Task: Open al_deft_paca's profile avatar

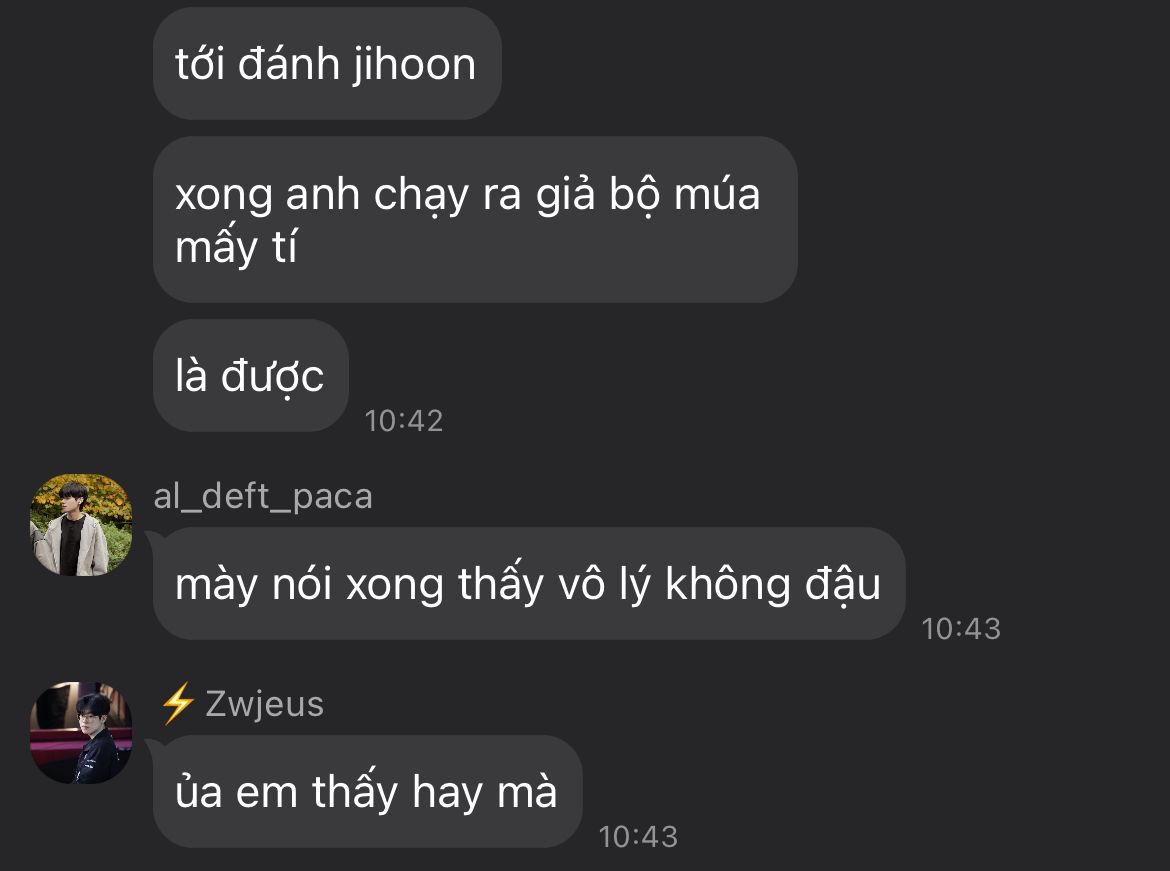Action: 81,525
